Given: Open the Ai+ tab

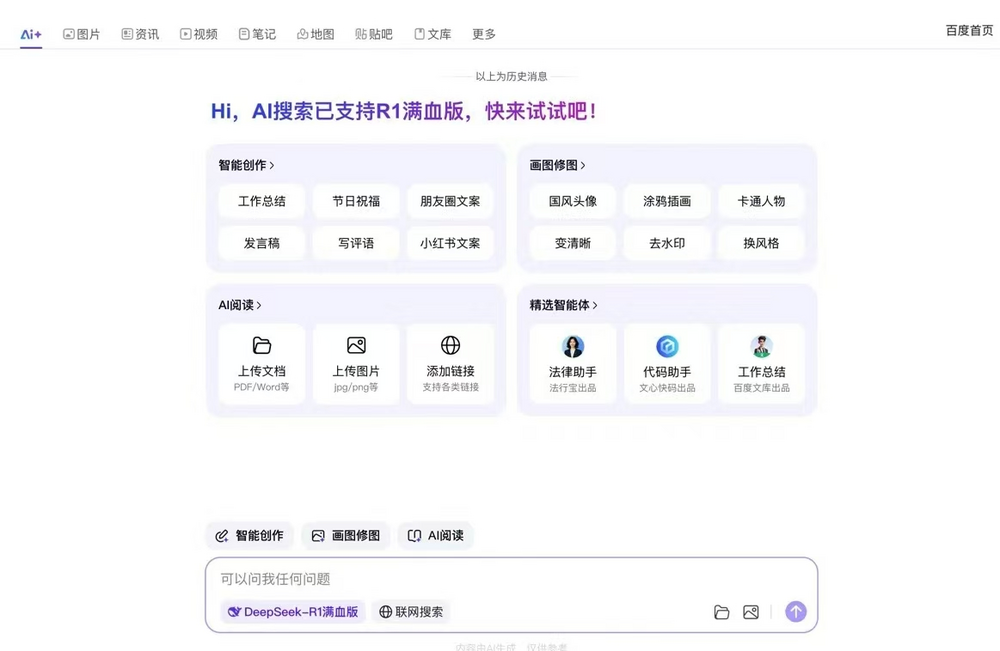Looking at the screenshot, I should 31,34.
